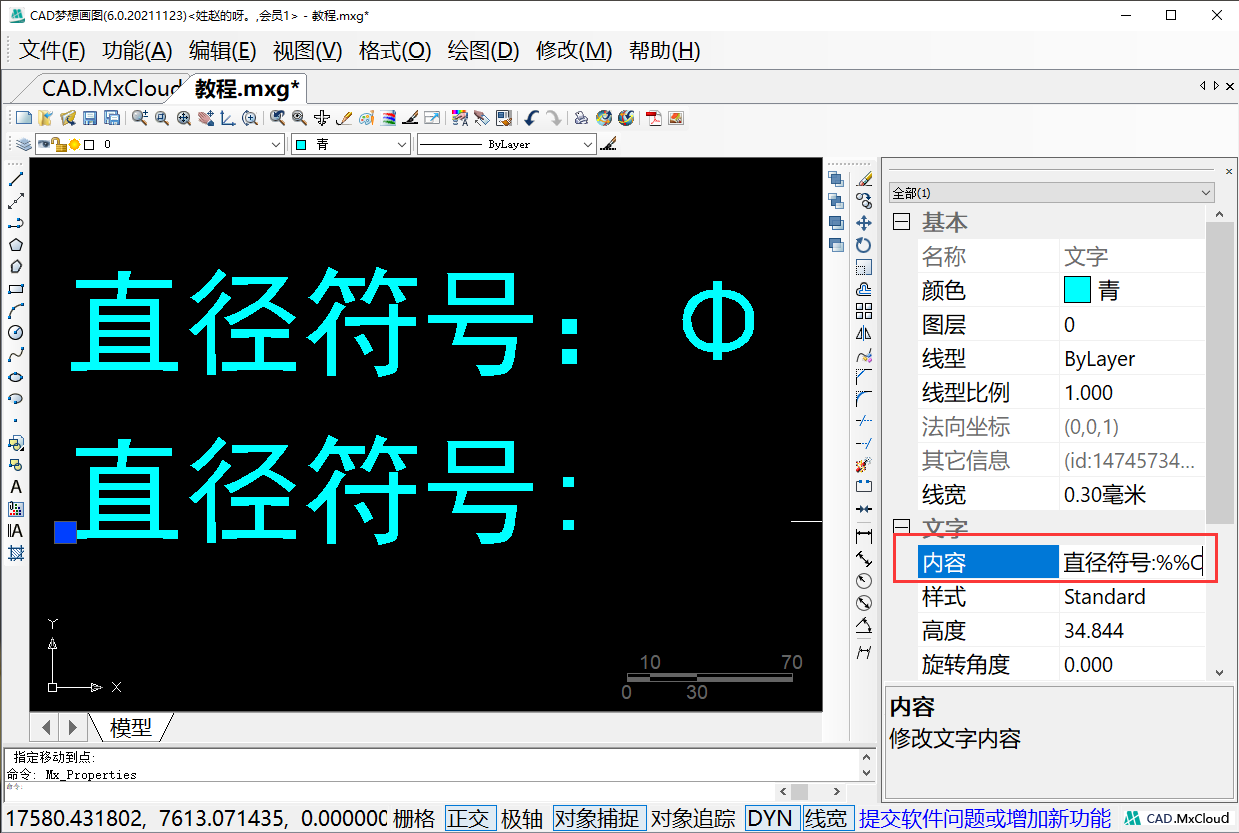The image size is (1239, 833).
Task: Open the 修改(M) menu
Action: point(574,51)
